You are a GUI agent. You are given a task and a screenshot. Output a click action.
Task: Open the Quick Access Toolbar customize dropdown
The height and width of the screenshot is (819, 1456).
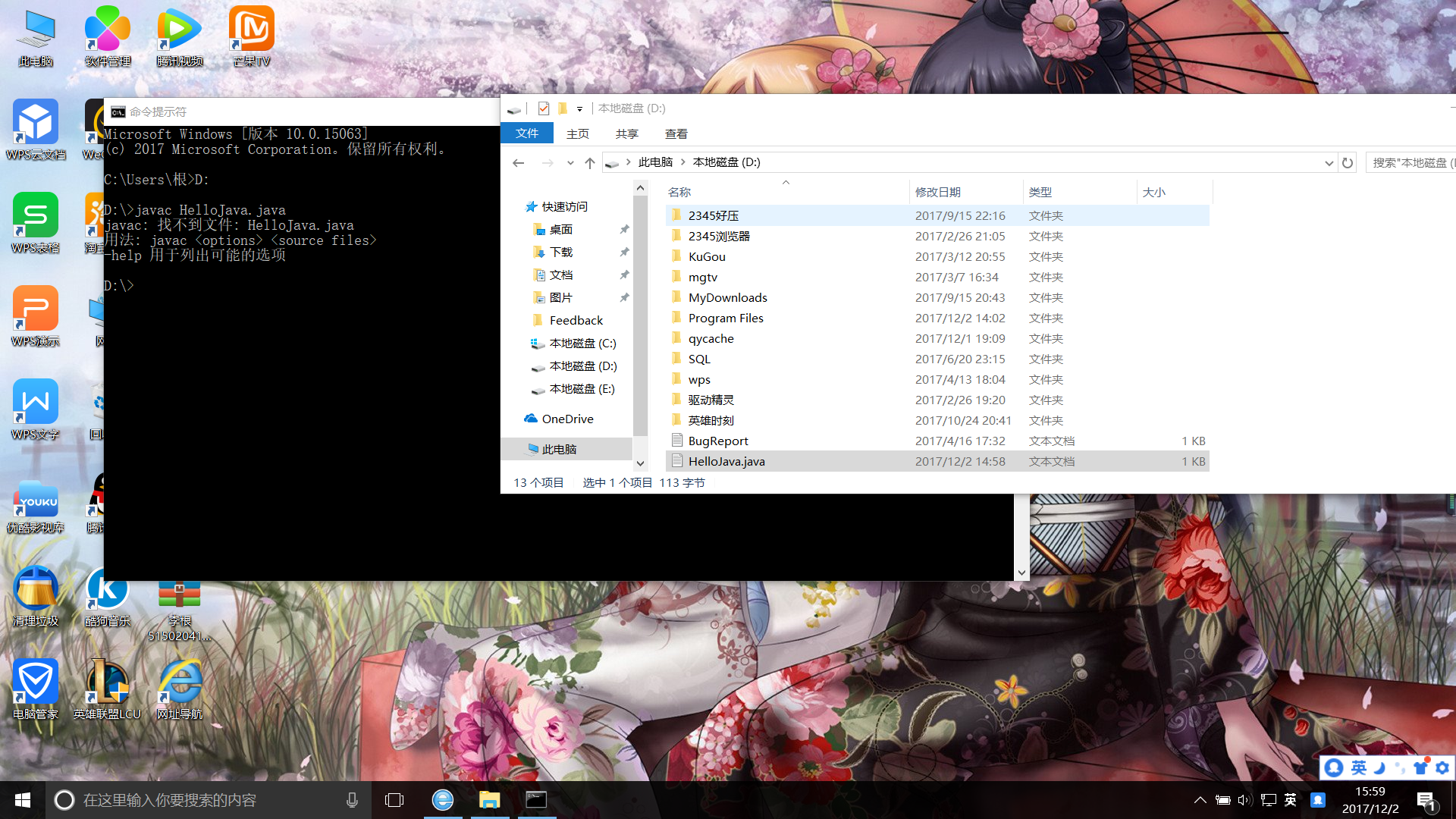579,108
